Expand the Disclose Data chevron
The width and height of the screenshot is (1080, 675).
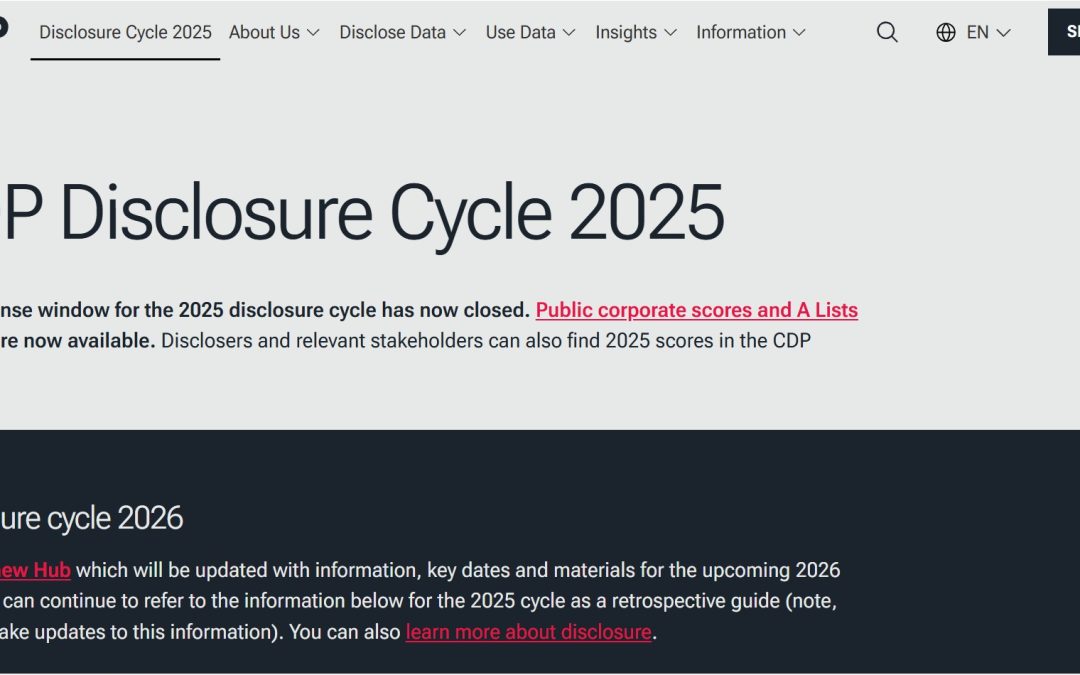coord(459,32)
